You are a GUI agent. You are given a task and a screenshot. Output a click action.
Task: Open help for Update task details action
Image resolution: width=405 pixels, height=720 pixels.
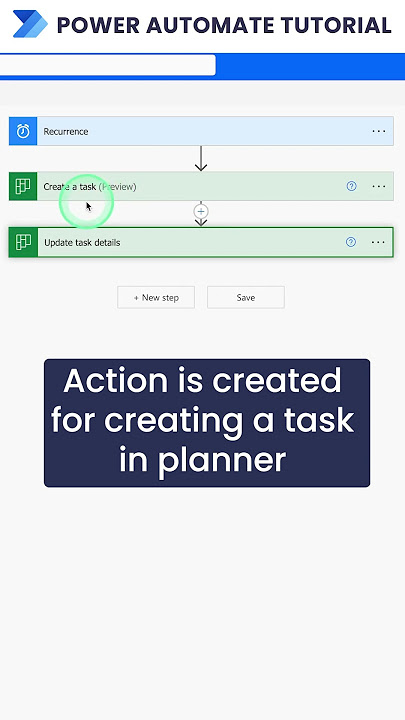pos(351,242)
